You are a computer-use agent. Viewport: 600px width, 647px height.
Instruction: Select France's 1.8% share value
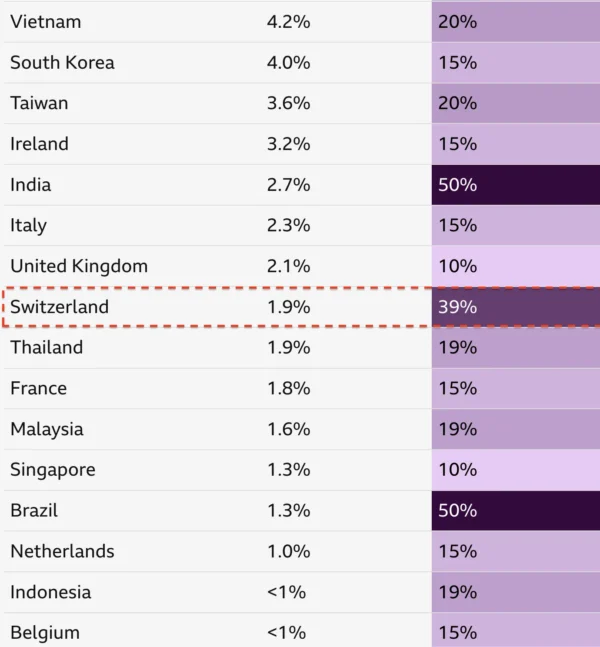coord(288,388)
